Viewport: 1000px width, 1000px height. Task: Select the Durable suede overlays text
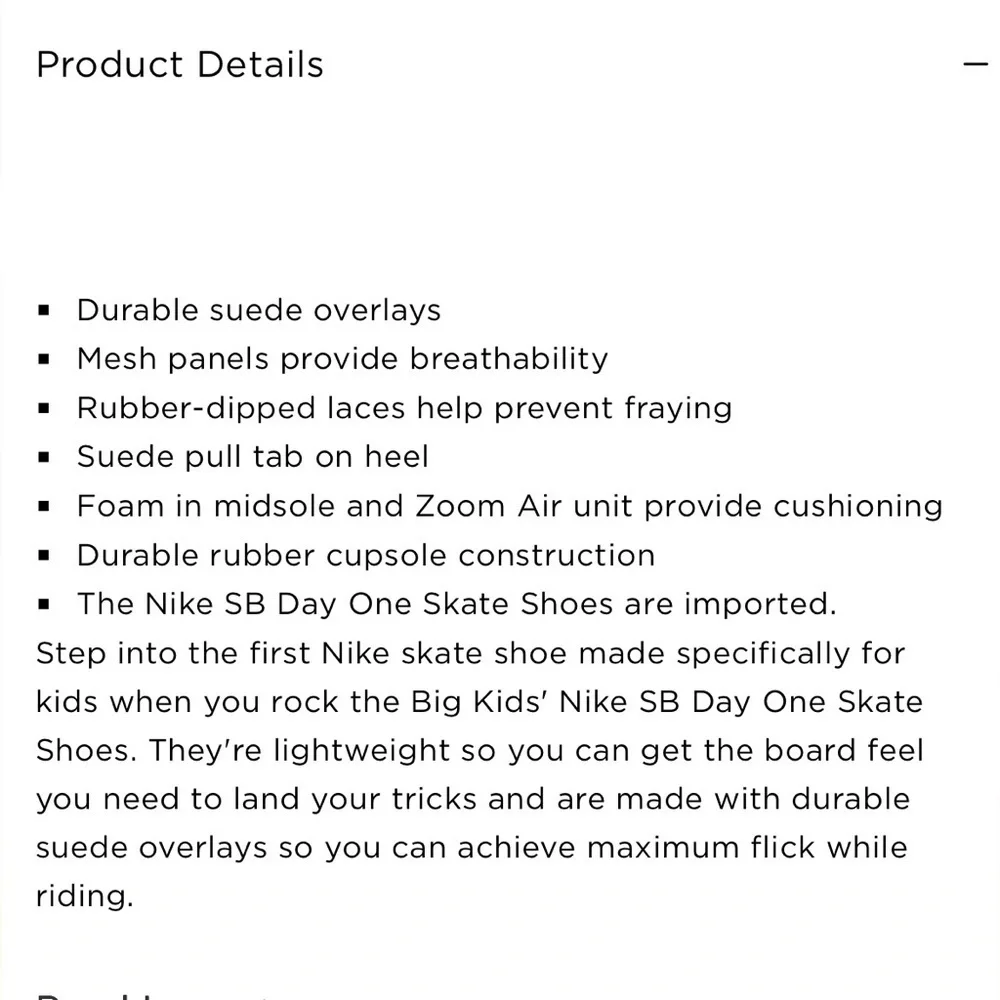coord(259,311)
